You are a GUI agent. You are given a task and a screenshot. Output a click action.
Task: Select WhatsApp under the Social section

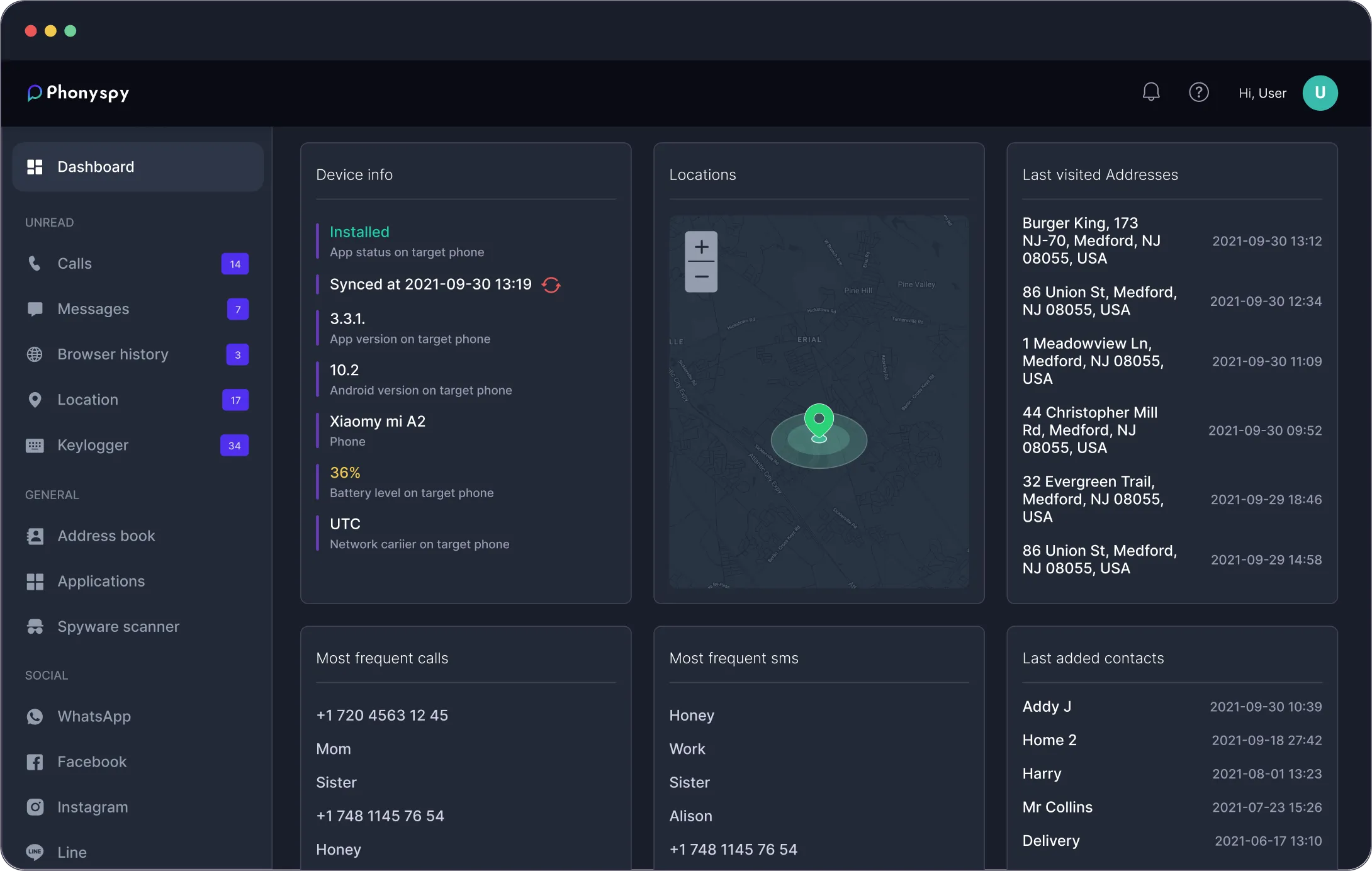(x=94, y=716)
